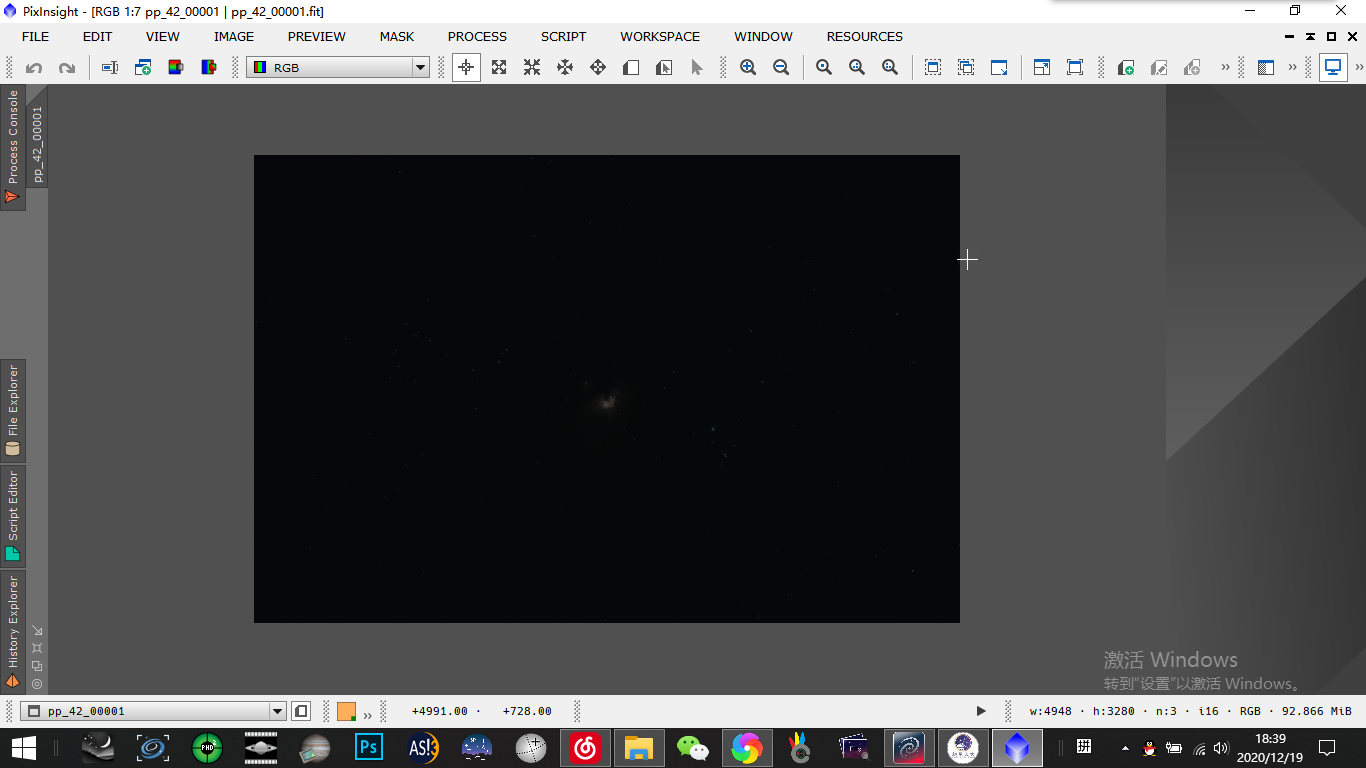The width and height of the screenshot is (1366, 768).
Task: Click the PHD guiding taskbar icon
Action: pos(207,748)
